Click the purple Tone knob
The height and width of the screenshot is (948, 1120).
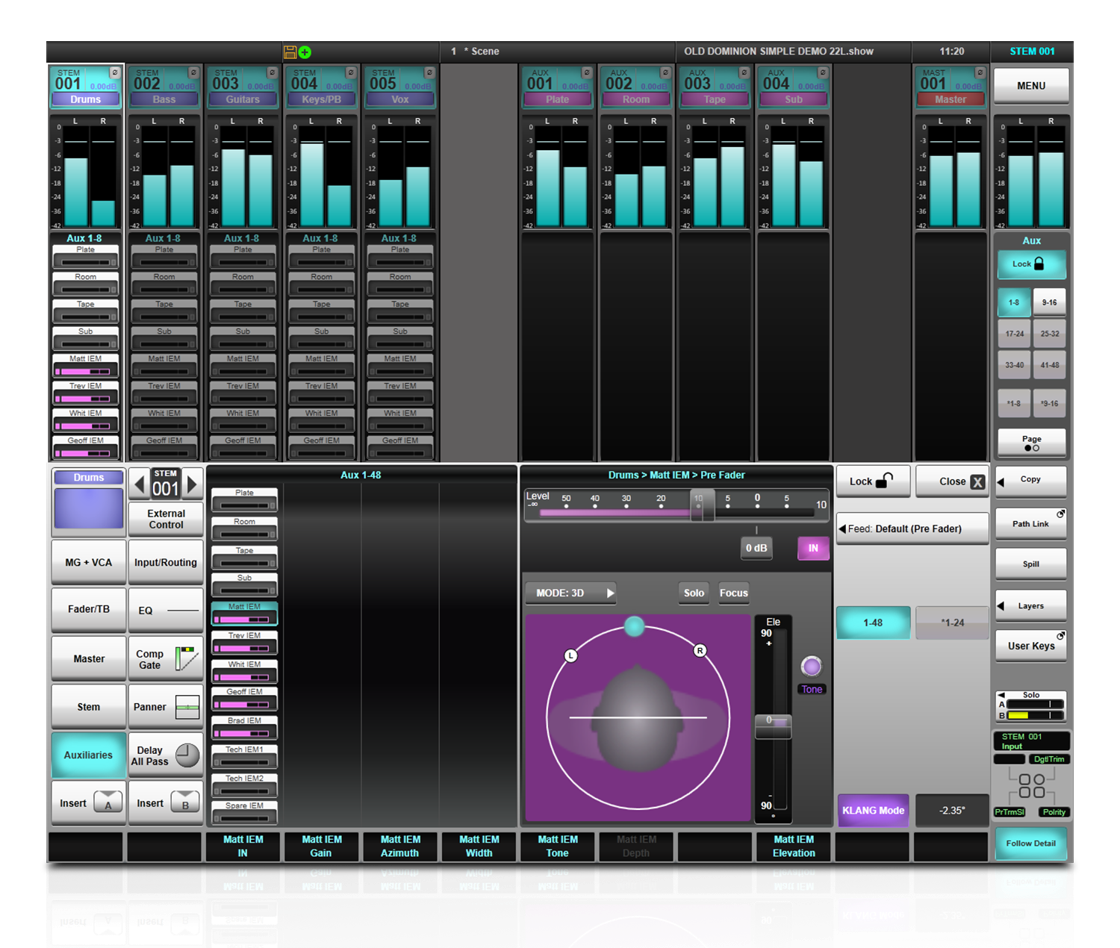pos(811,667)
